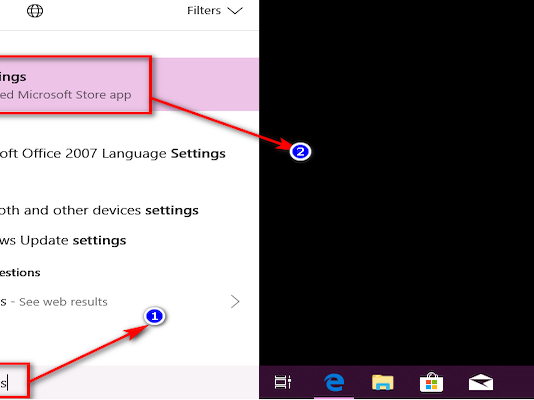Open File Explorer from the taskbar
The width and height of the screenshot is (534, 400).
[x=383, y=382]
